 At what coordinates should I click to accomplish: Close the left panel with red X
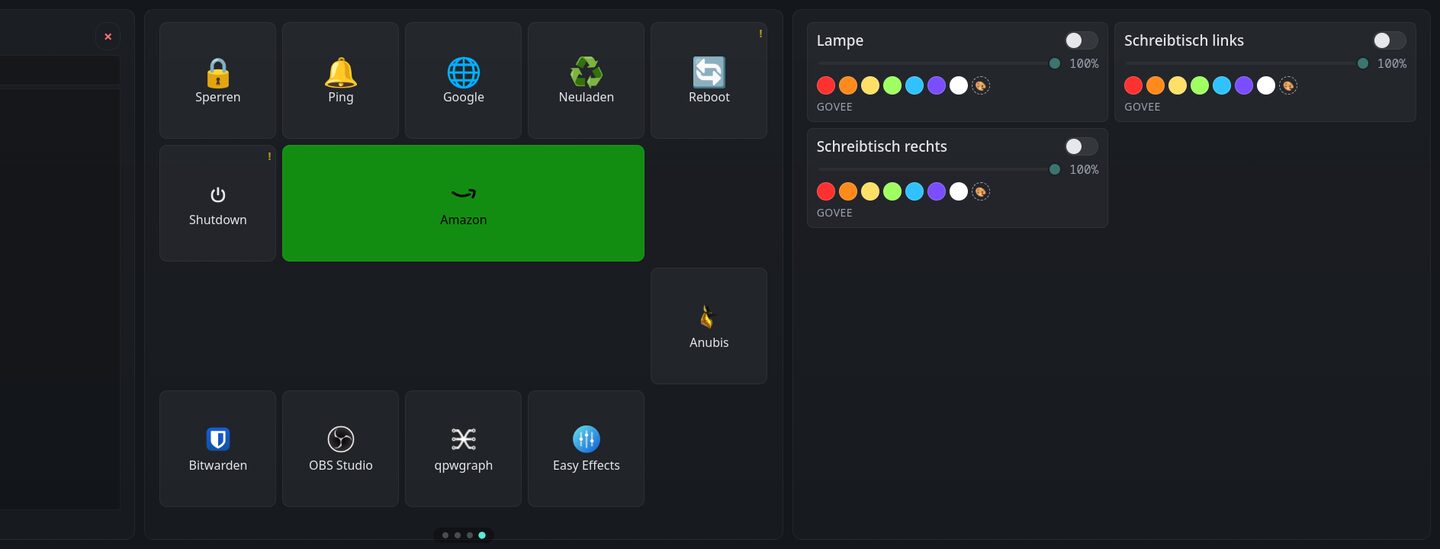coord(108,36)
